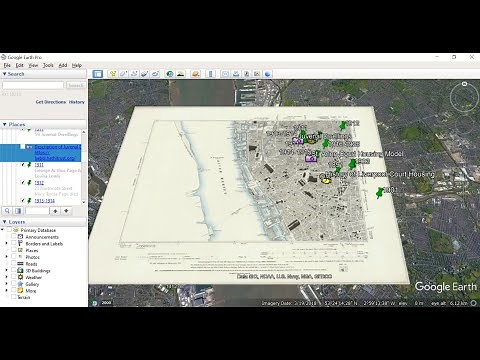Enable the Announcements layer checkbox
Viewport: 480px width, 360px height.
pos(14,237)
